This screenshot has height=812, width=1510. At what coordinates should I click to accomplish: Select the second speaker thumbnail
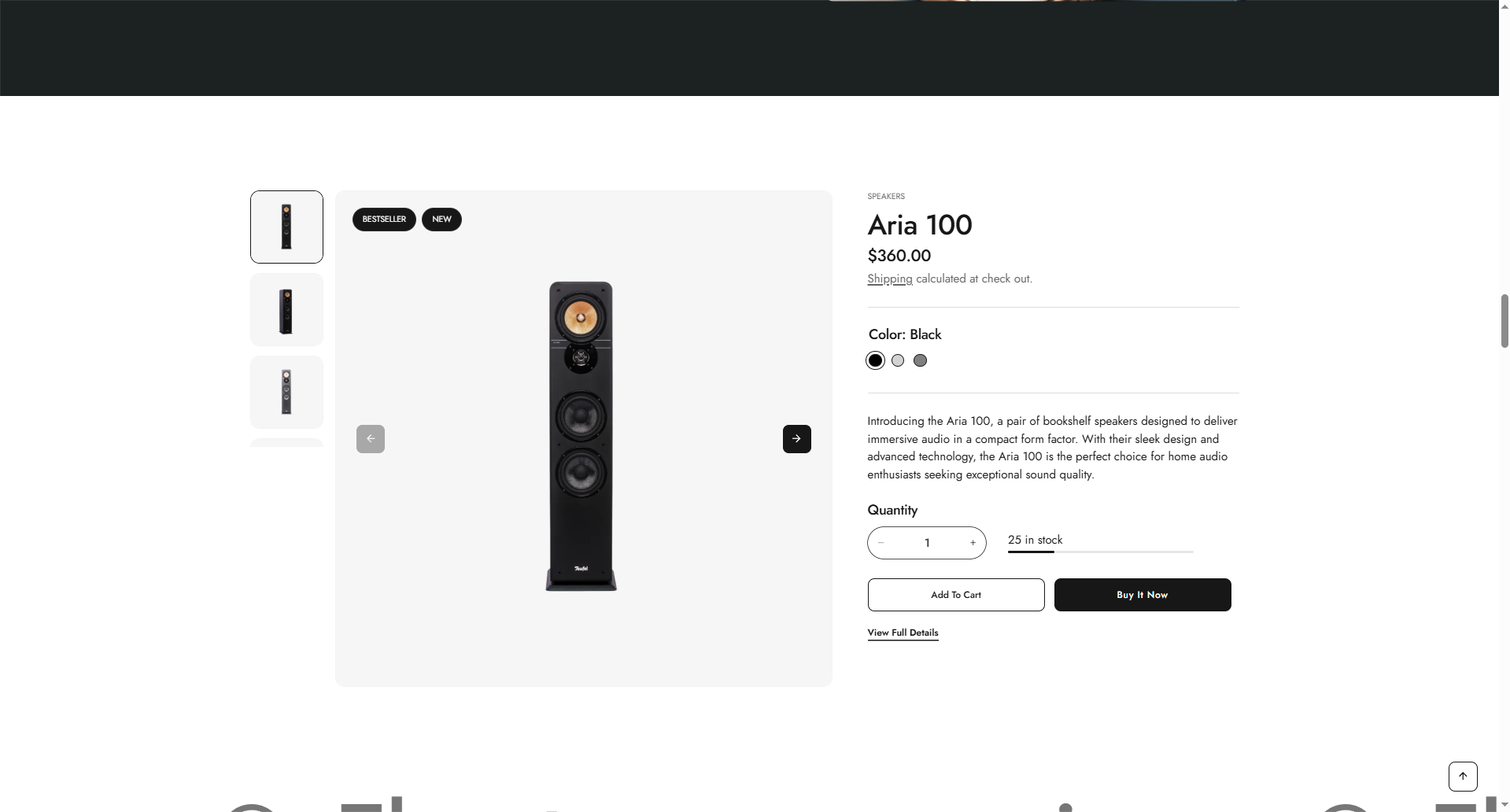click(286, 309)
